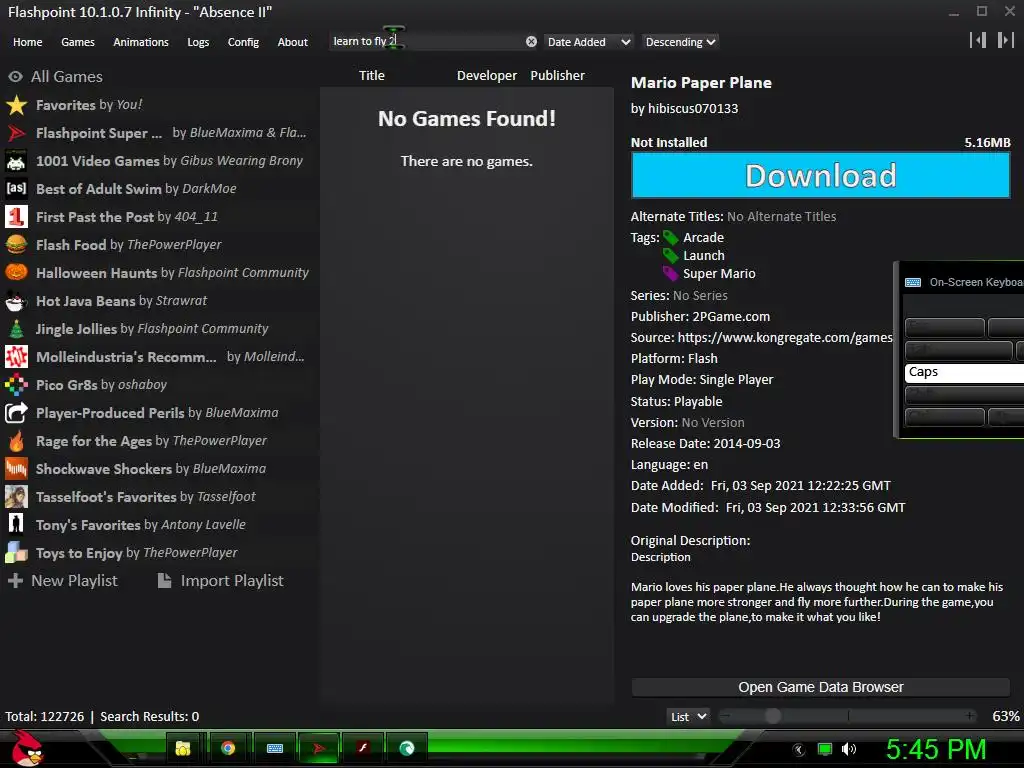
Task: Sort by the Title column header
Action: [372, 76]
